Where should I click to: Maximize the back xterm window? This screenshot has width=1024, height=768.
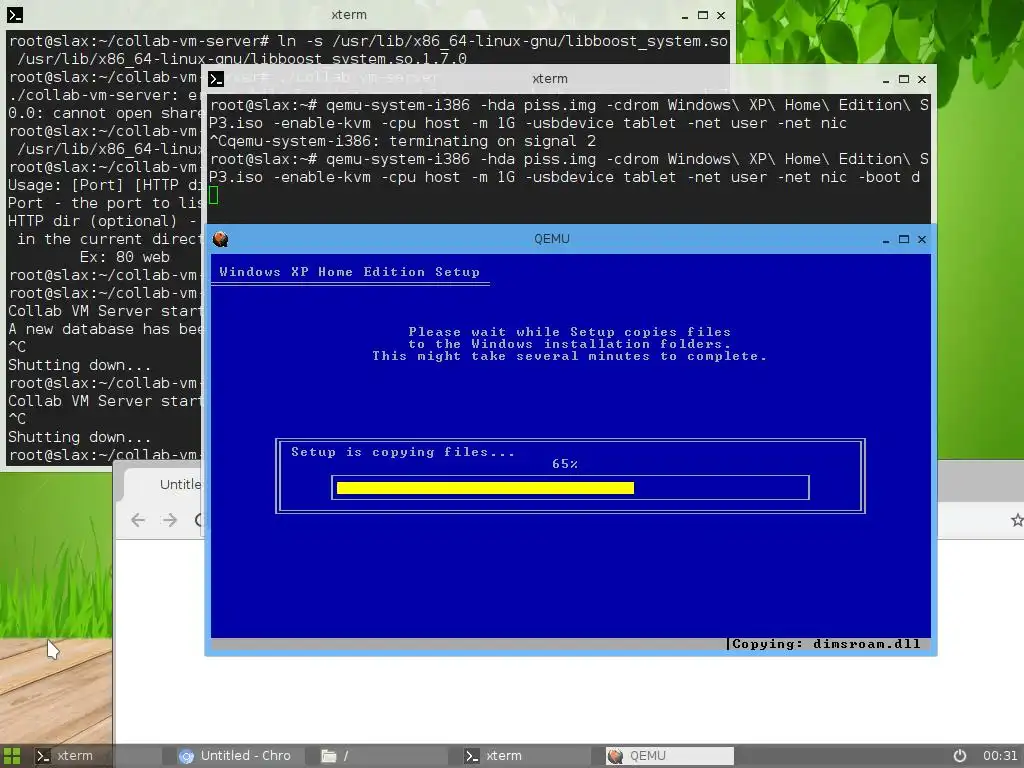click(703, 15)
